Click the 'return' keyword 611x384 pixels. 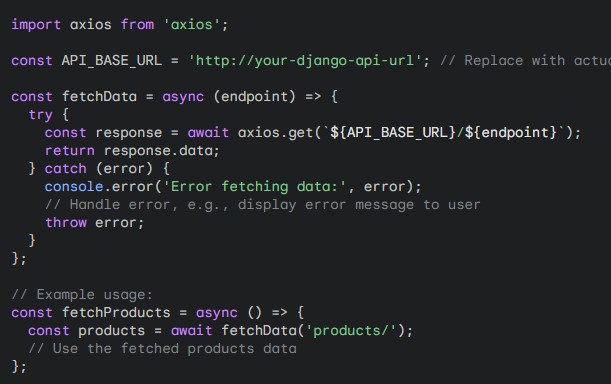(x=70, y=151)
